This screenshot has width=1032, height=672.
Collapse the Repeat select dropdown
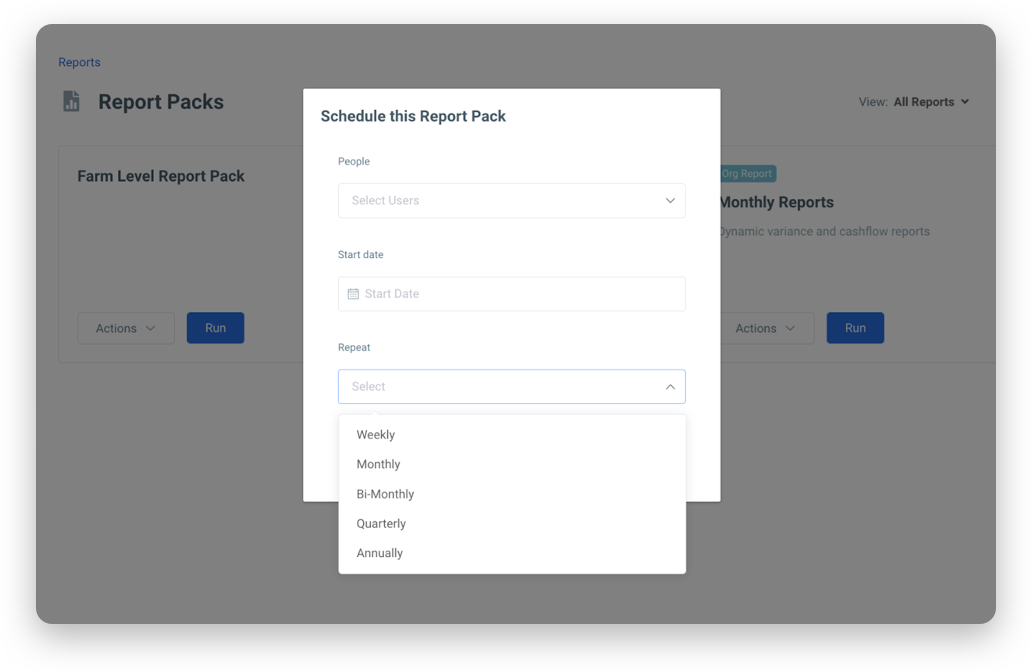pos(511,386)
